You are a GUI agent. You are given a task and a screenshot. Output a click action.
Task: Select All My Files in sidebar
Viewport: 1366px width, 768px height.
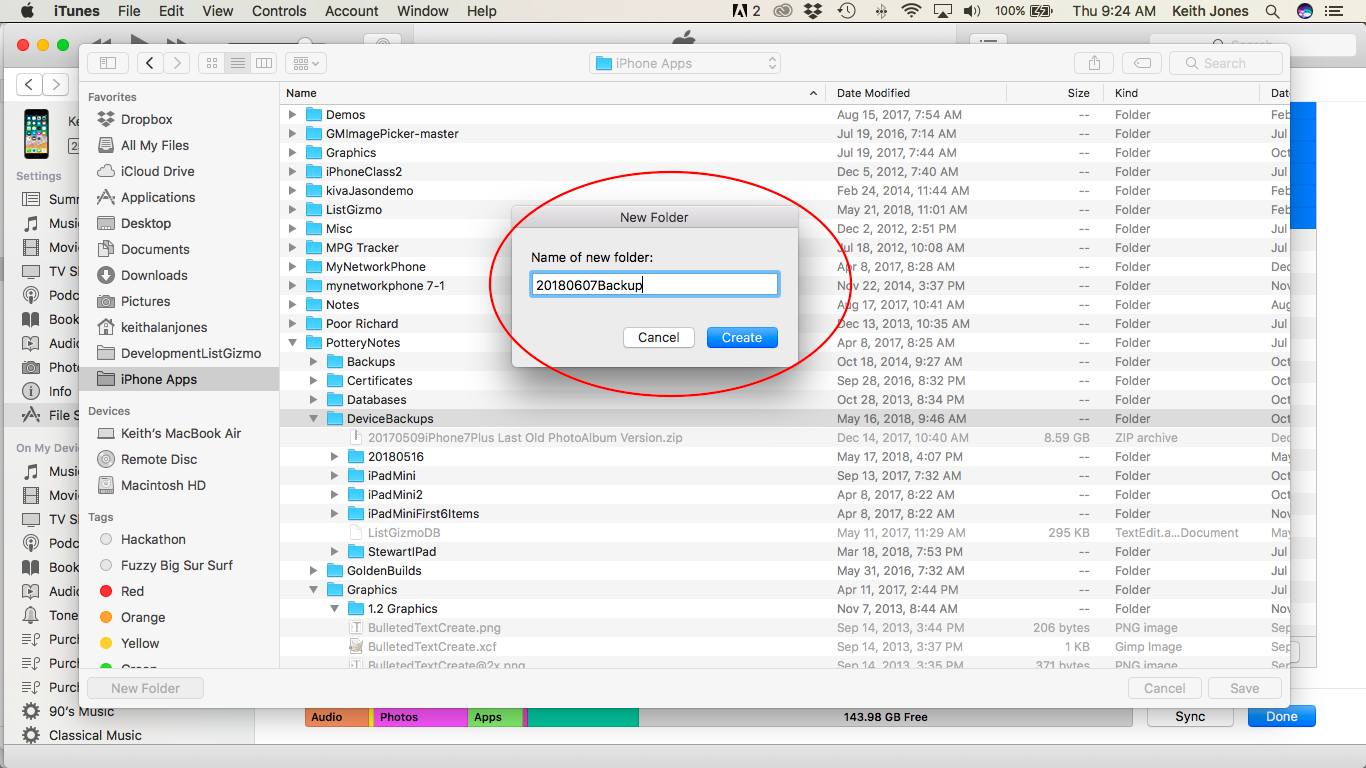pos(155,145)
